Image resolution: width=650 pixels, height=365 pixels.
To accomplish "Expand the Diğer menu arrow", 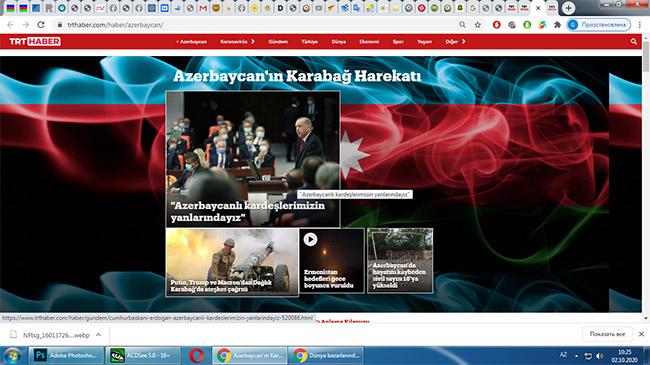I will (x=463, y=41).
